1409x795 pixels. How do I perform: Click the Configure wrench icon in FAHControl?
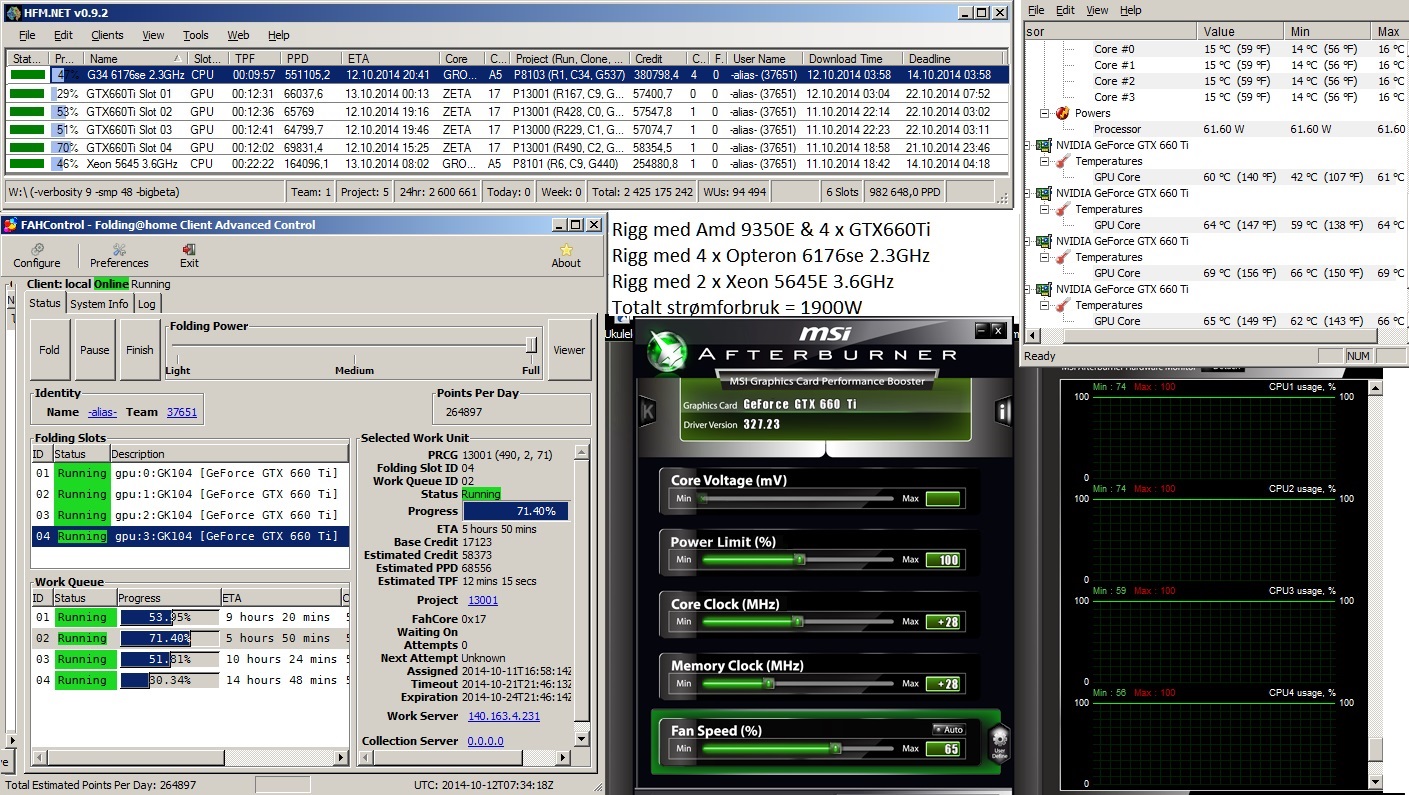coord(37,249)
